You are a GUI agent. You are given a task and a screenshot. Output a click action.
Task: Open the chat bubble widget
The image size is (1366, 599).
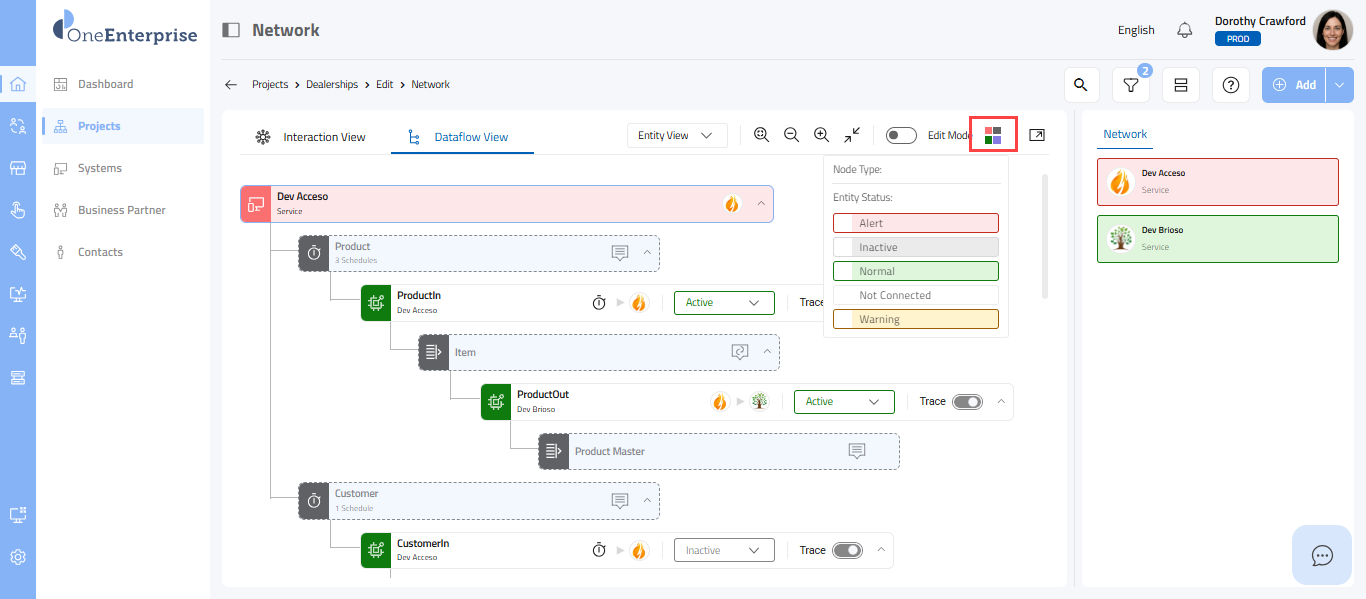[x=1322, y=555]
